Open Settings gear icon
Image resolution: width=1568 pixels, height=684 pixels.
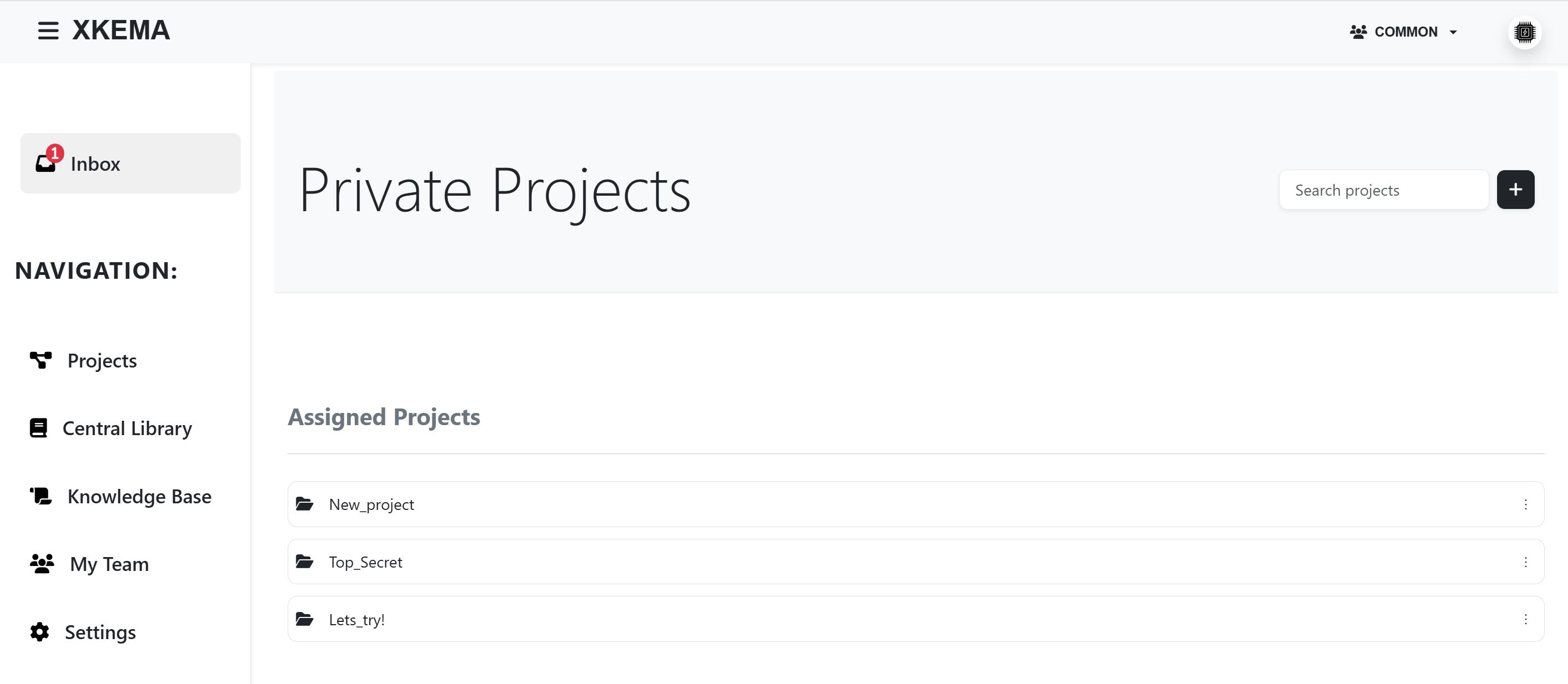pos(39,632)
